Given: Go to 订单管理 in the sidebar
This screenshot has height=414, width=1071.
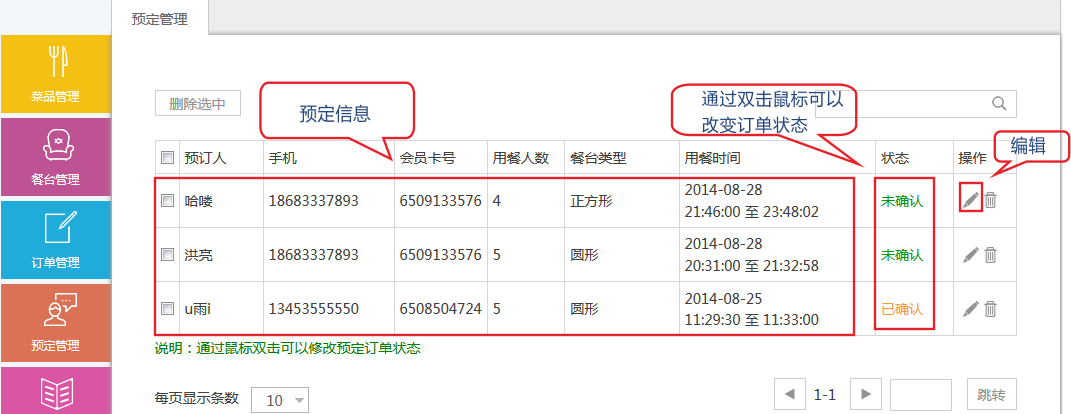Looking at the screenshot, I should pyautogui.click(x=55, y=238).
